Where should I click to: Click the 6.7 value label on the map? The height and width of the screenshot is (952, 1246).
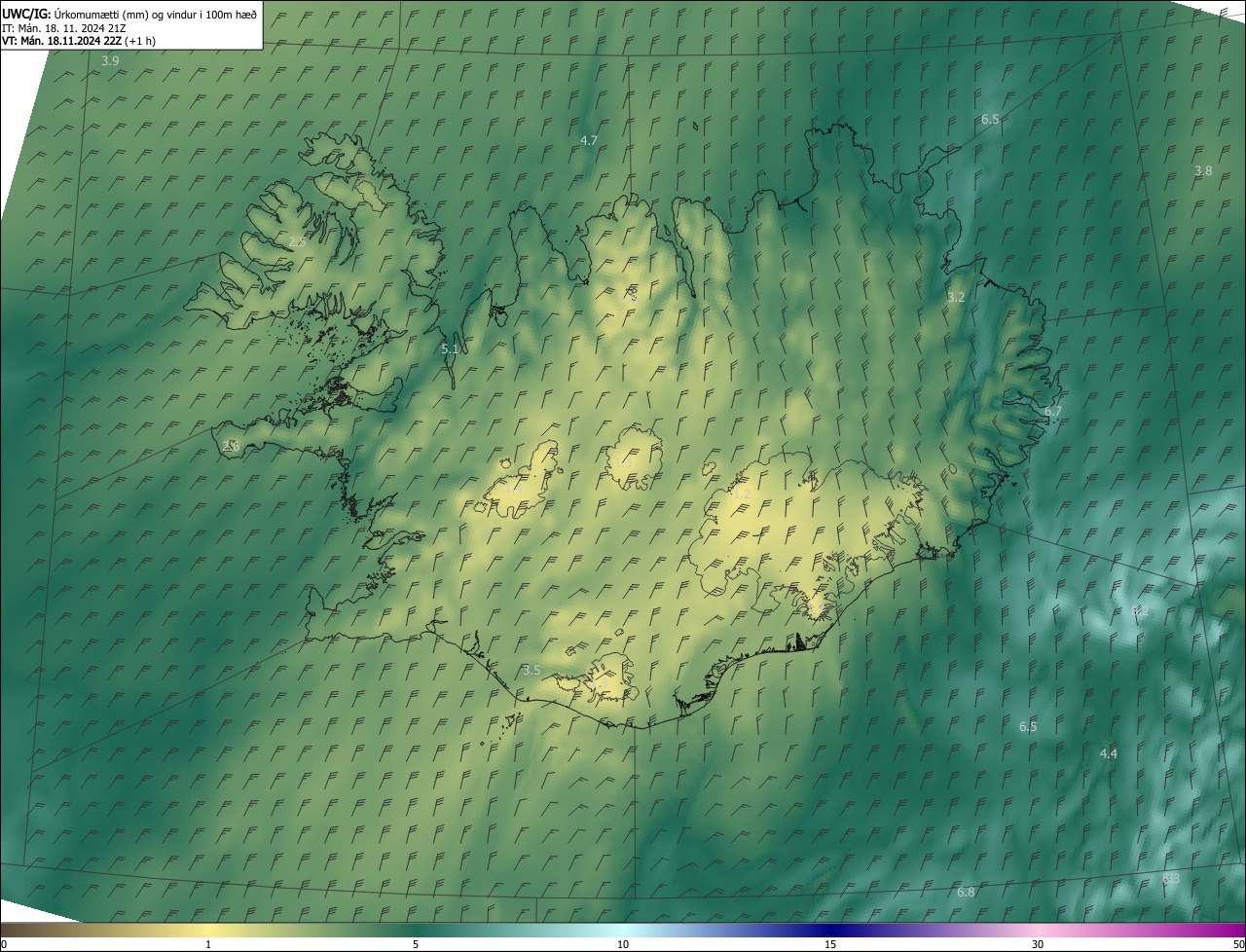(x=1053, y=411)
